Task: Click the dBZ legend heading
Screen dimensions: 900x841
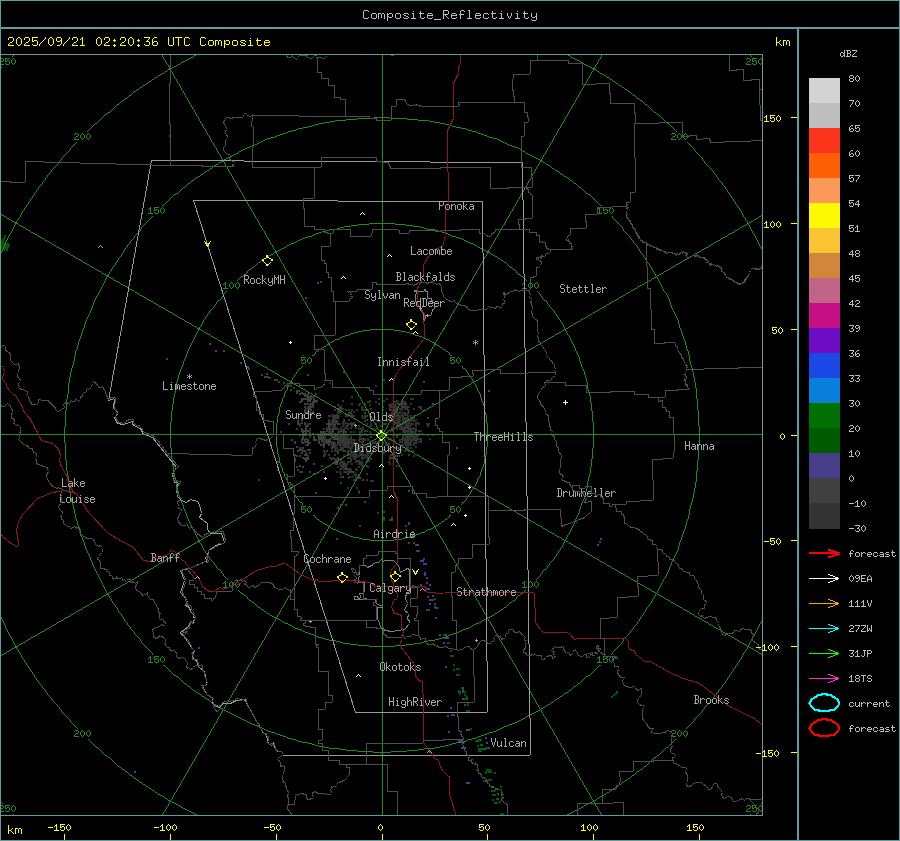Action: (848, 53)
